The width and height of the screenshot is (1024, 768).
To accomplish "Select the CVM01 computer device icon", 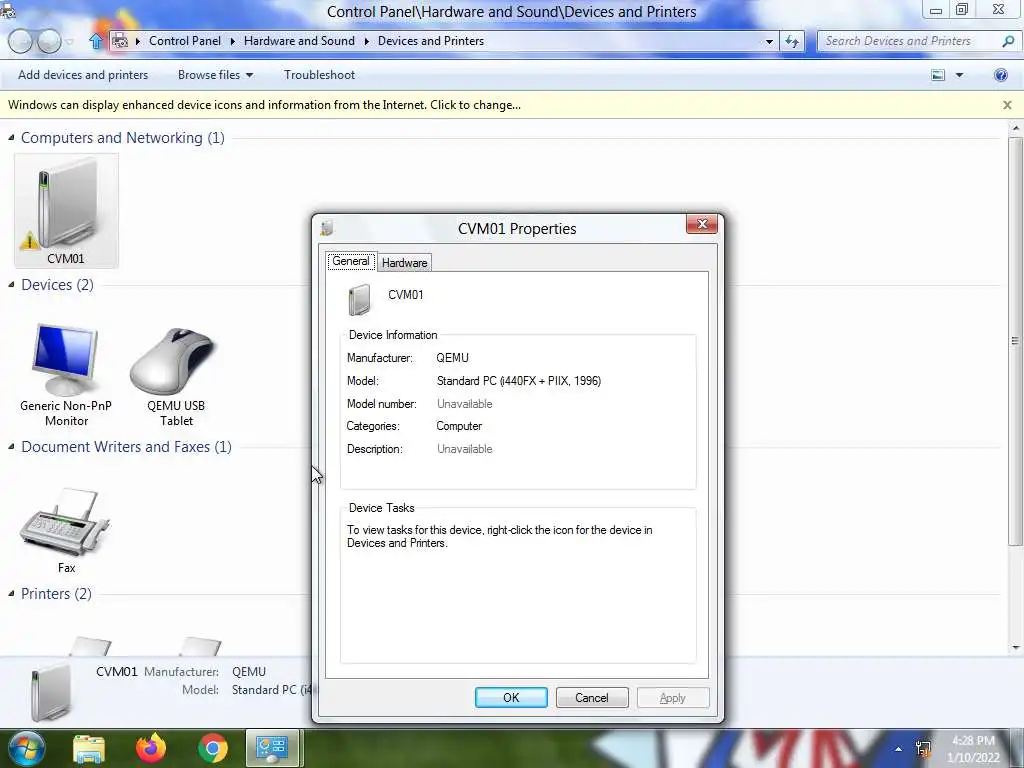I will (x=66, y=210).
